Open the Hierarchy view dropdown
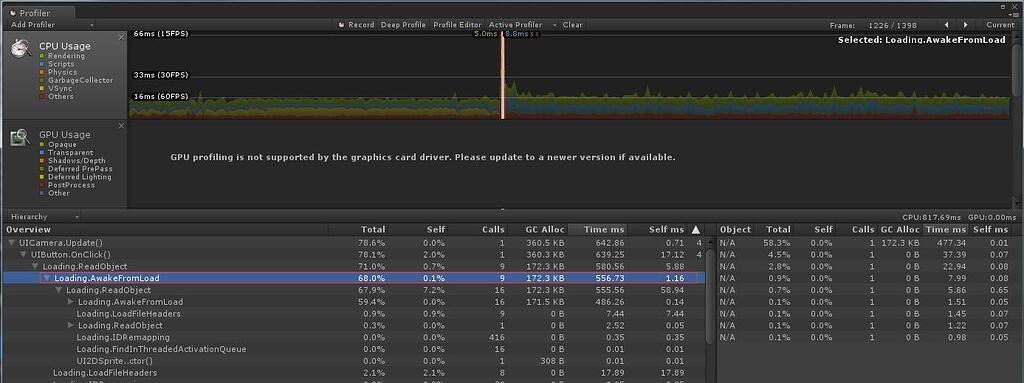Viewport: 1024px width, 383px height. (x=44, y=216)
